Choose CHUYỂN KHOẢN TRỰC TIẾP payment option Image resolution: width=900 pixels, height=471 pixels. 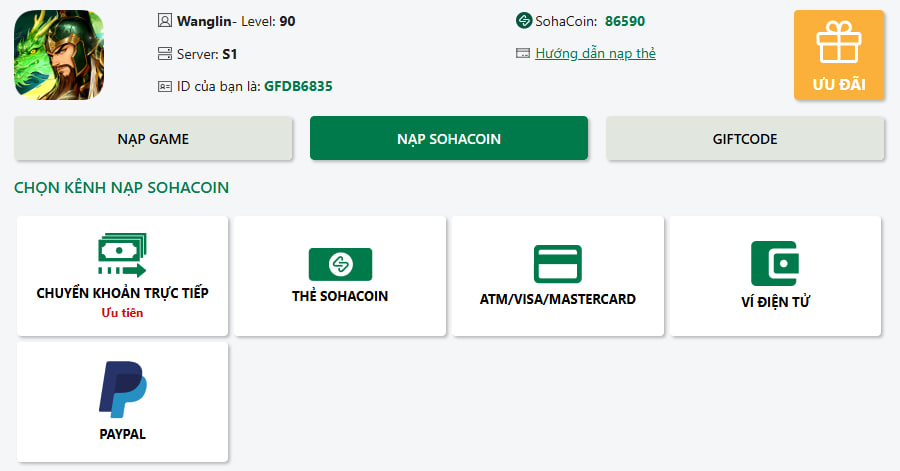[x=122, y=293]
